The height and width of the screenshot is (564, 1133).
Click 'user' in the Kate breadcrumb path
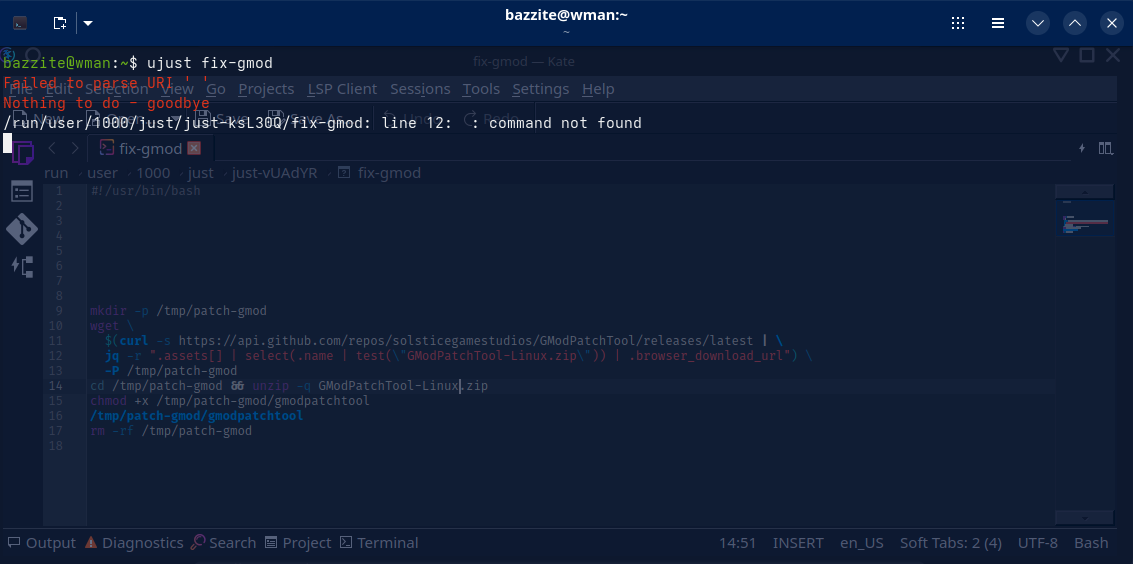103,173
